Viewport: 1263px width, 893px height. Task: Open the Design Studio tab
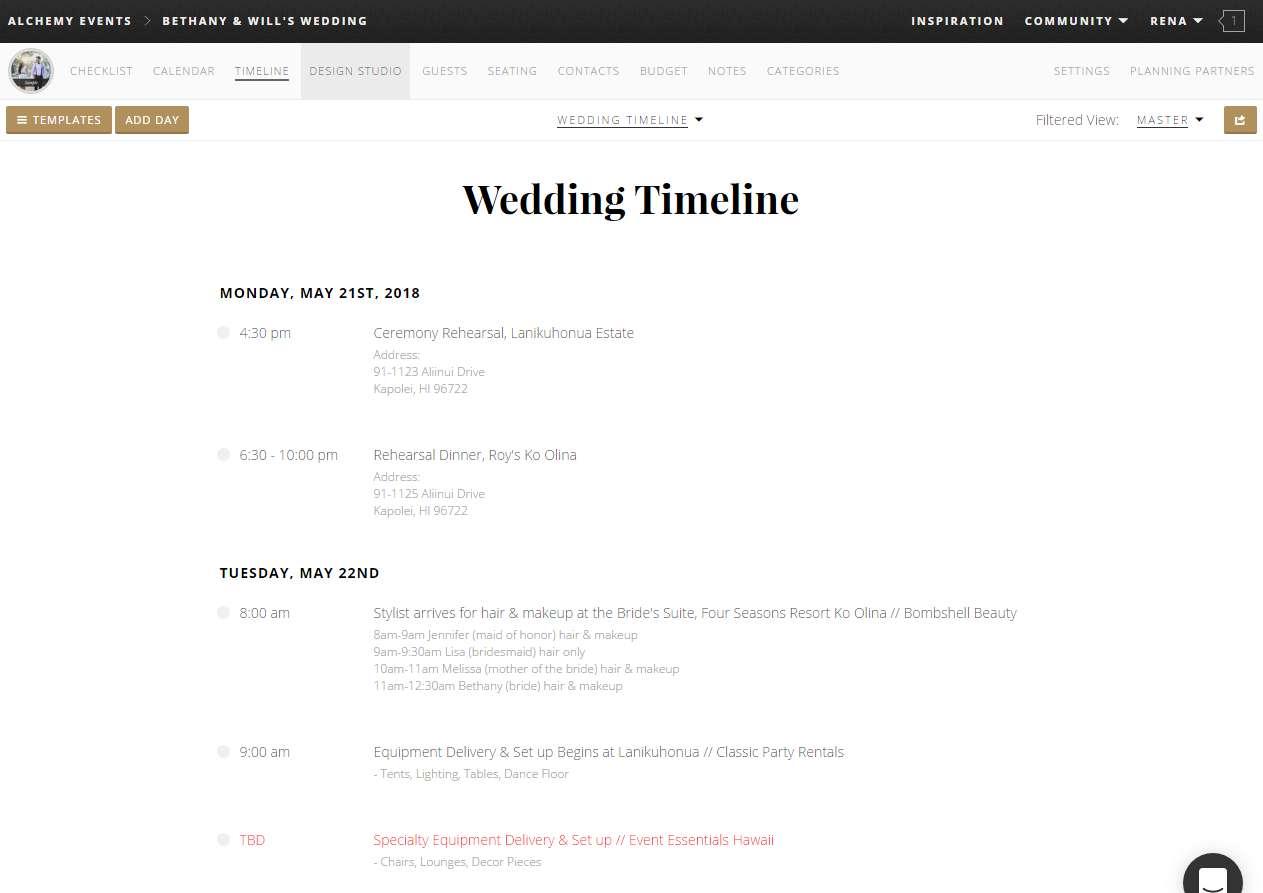pos(355,71)
